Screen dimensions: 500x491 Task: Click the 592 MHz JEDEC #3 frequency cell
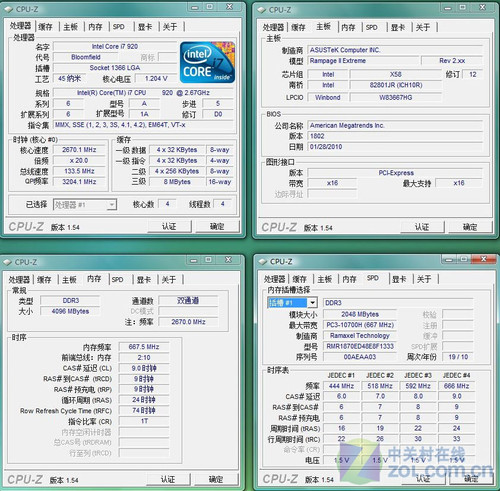[418, 386]
